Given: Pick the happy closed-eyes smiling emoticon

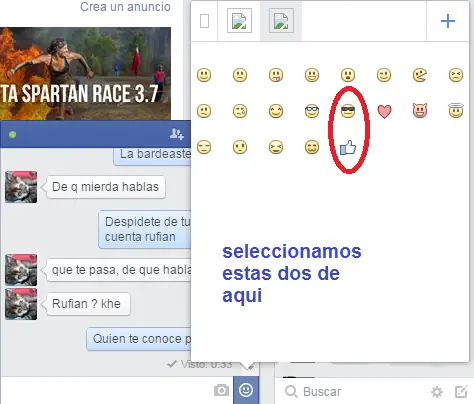Looking at the screenshot, I should pyautogui.click(x=276, y=111).
